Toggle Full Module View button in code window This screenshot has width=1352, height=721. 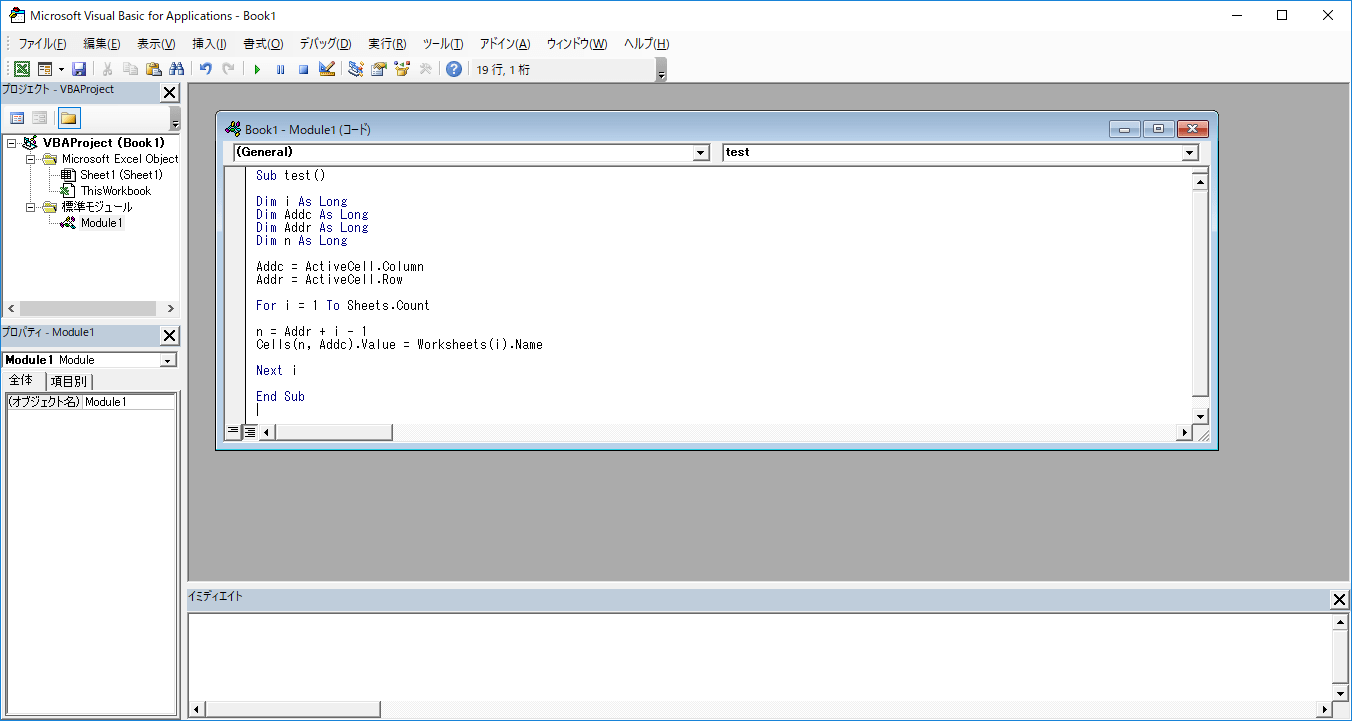coord(249,432)
